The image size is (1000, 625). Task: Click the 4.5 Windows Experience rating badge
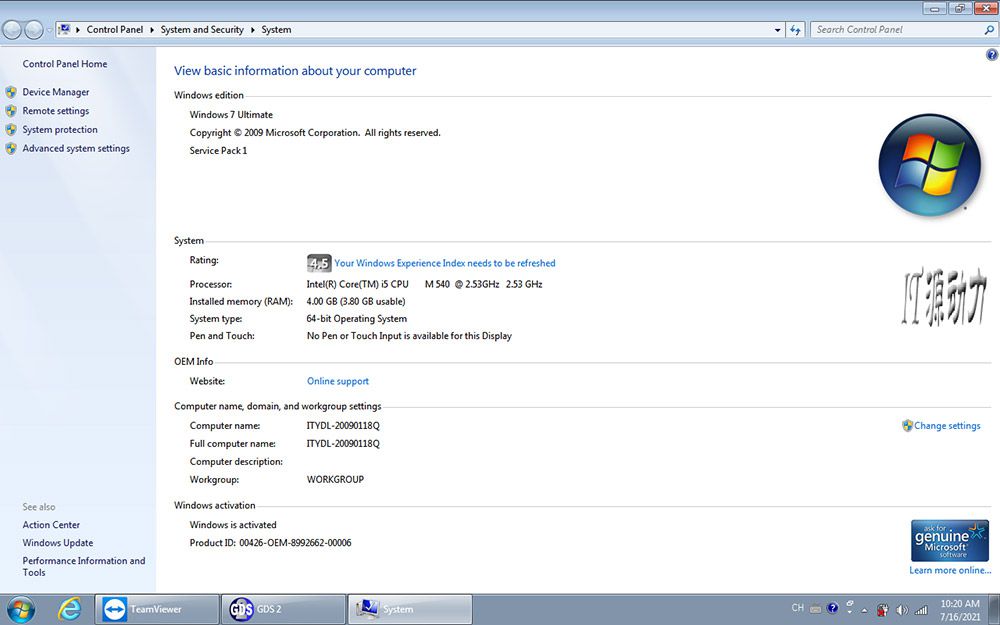pyautogui.click(x=318, y=263)
